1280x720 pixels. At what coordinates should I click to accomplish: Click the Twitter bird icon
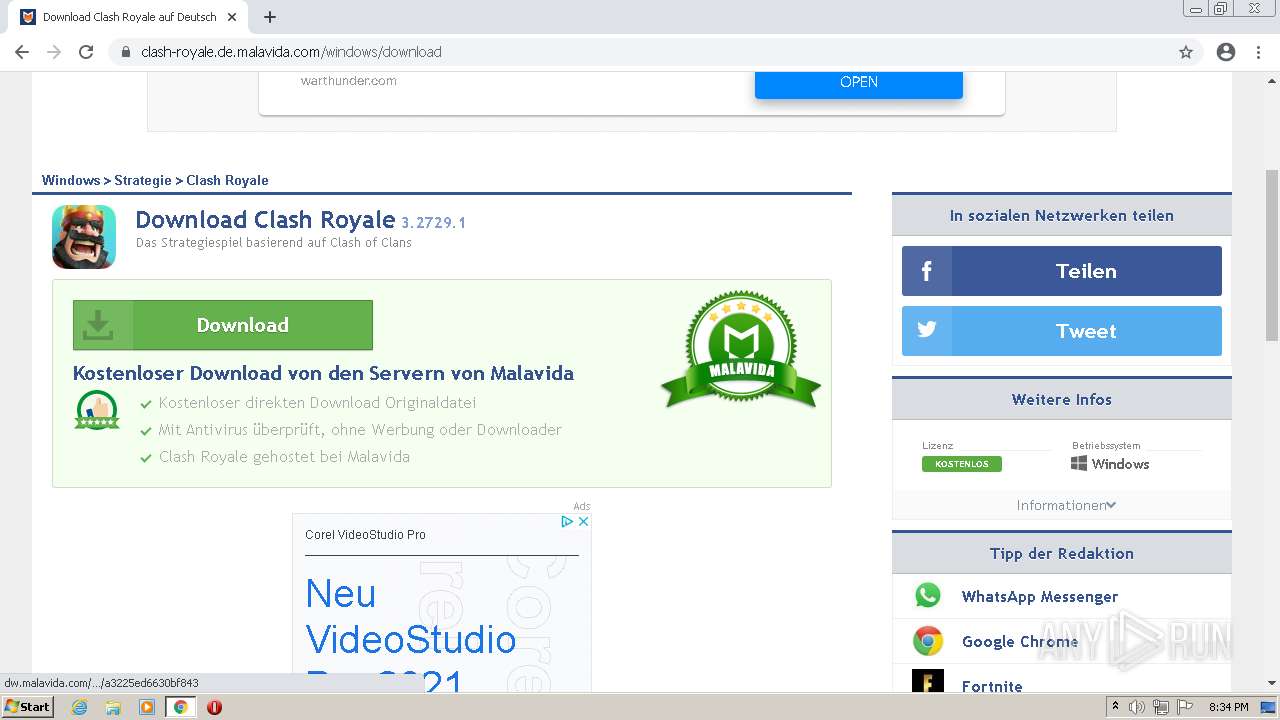click(x=927, y=330)
